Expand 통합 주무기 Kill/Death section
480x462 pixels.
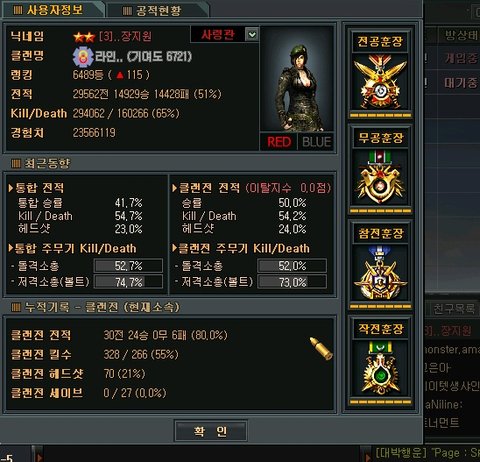72,248
